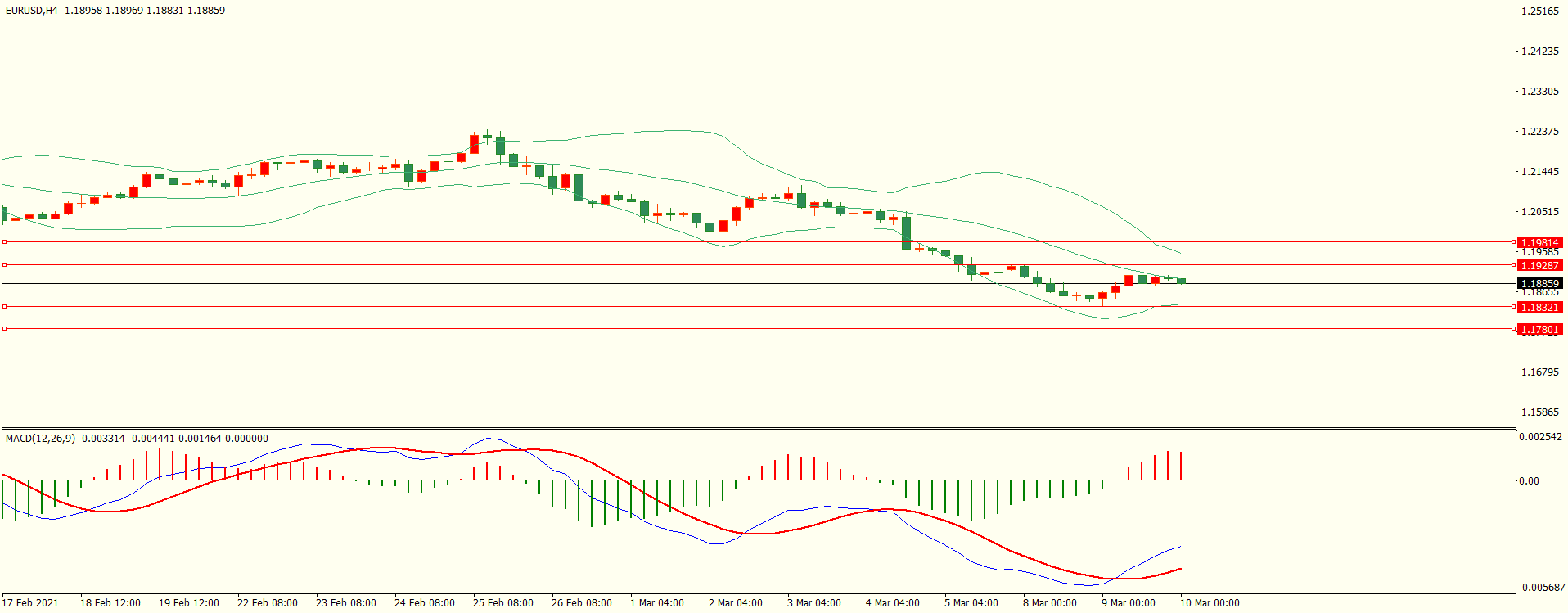Screen dimensions: 1568x613
Task: Select the red 1.18321 price level label
Action: [x=1539, y=308]
